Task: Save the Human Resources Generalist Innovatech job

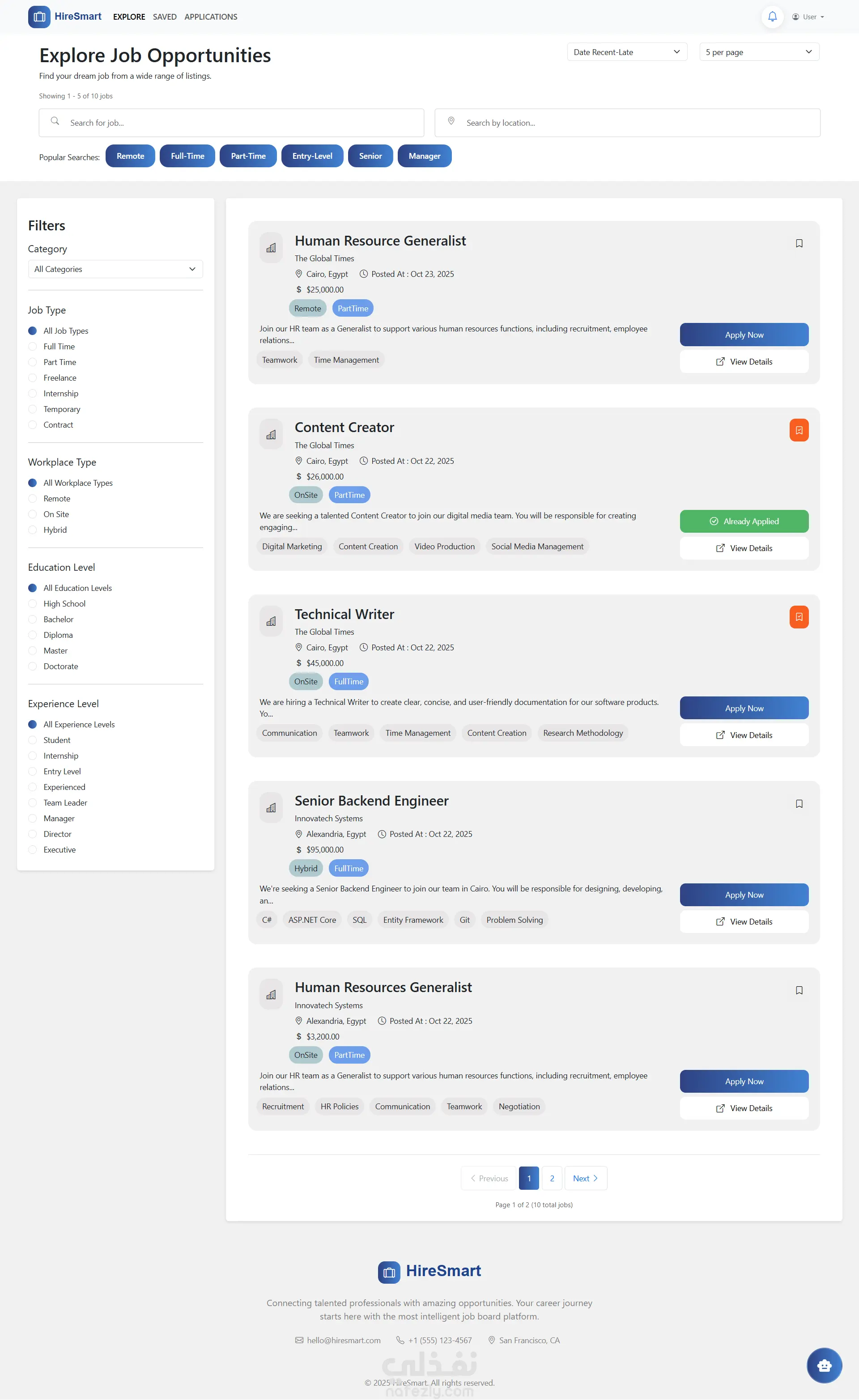Action: [x=799, y=990]
